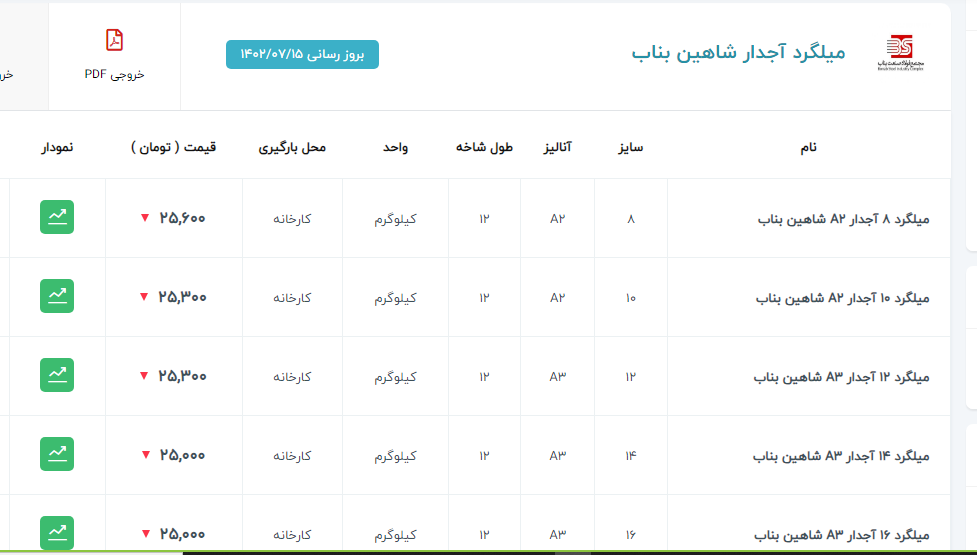Click the قیمت (تومان) column header
Screen dimensions: 977x555
(173, 148)
